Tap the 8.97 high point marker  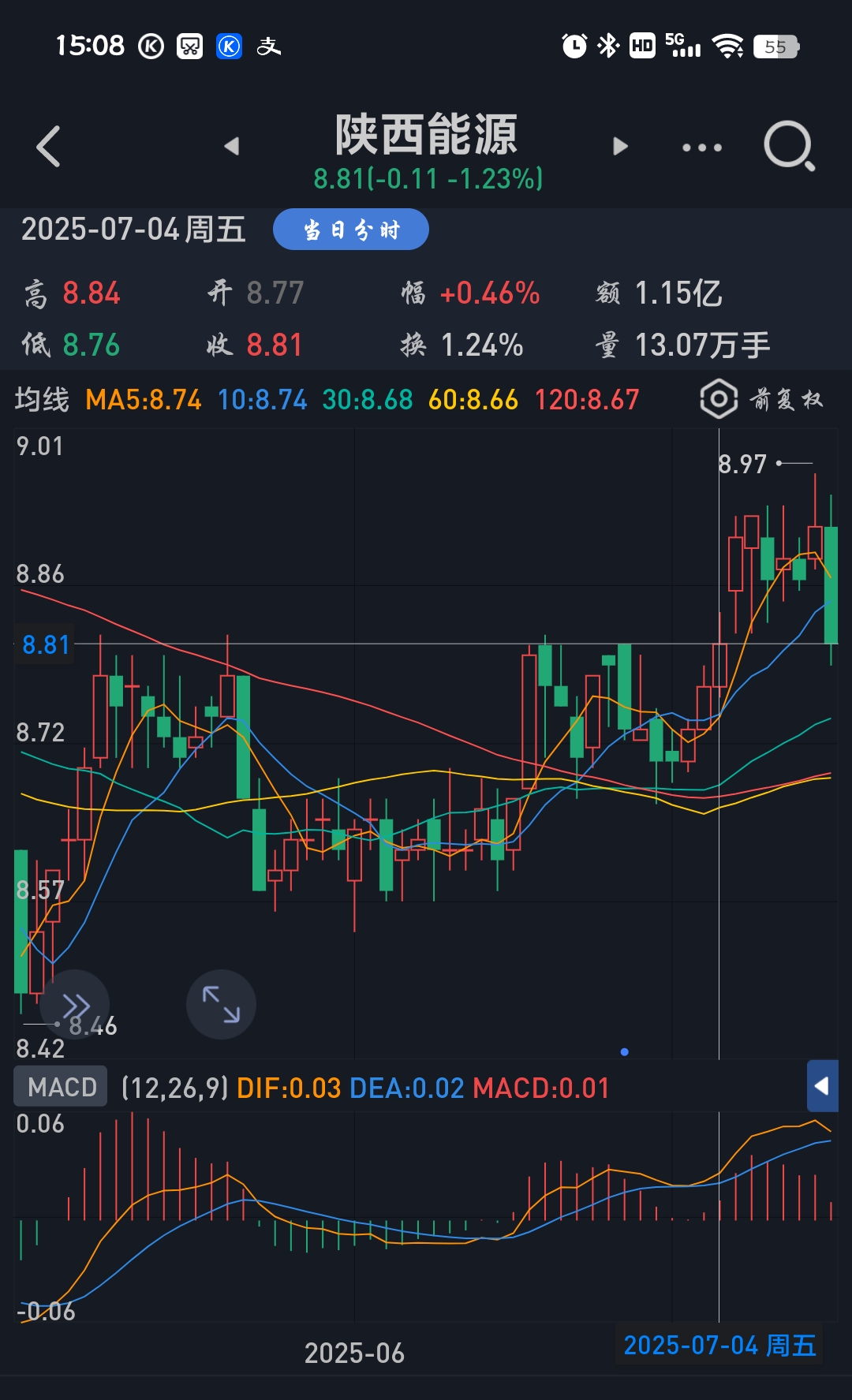click(x=742, y=464)
